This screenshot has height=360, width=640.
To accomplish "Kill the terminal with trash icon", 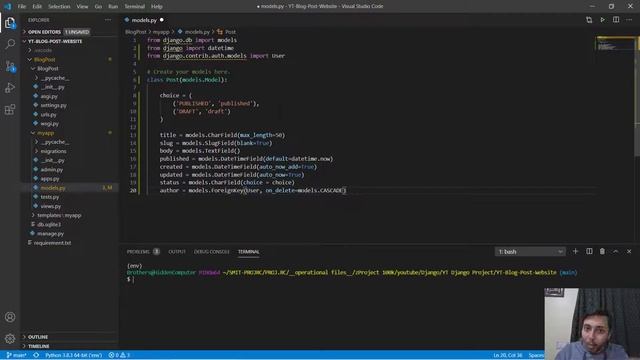I will [602, 251].
